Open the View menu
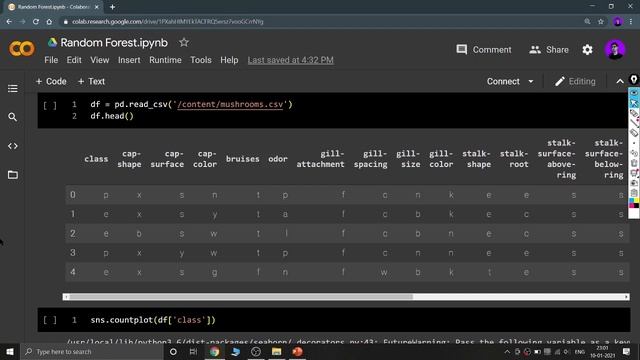 click(100, 60)
